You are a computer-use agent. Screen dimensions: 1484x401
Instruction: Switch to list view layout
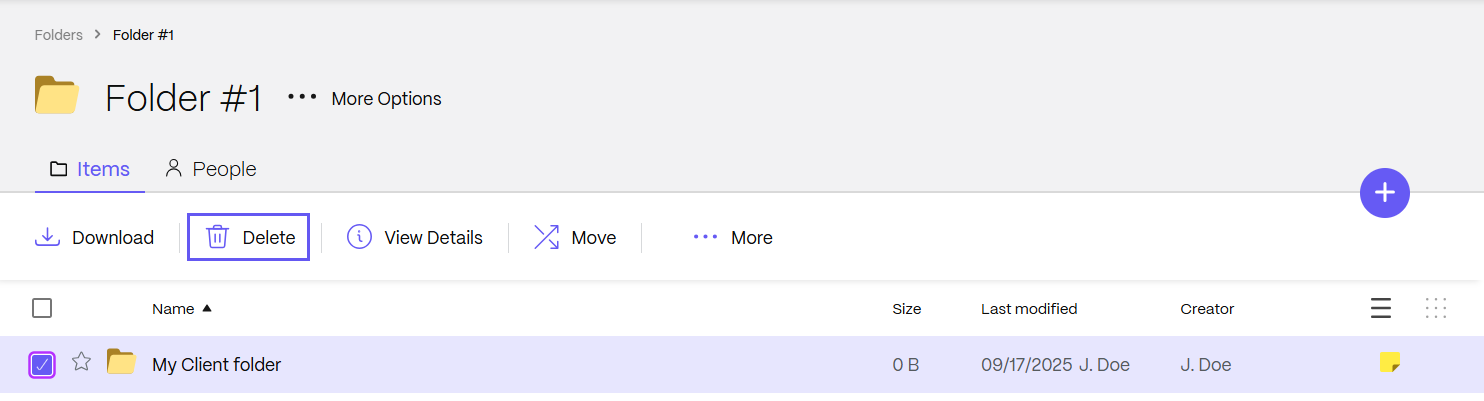(x=1380, y=308)
